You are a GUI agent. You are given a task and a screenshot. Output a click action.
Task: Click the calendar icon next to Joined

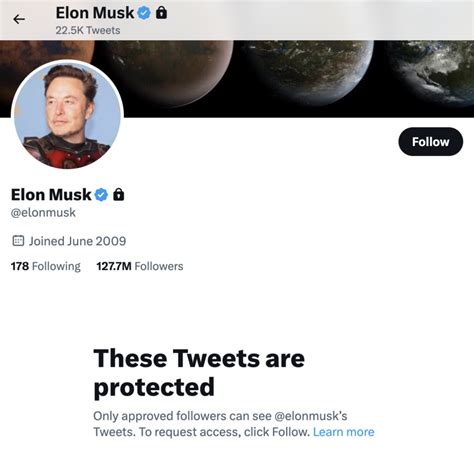tap(18, 241)
